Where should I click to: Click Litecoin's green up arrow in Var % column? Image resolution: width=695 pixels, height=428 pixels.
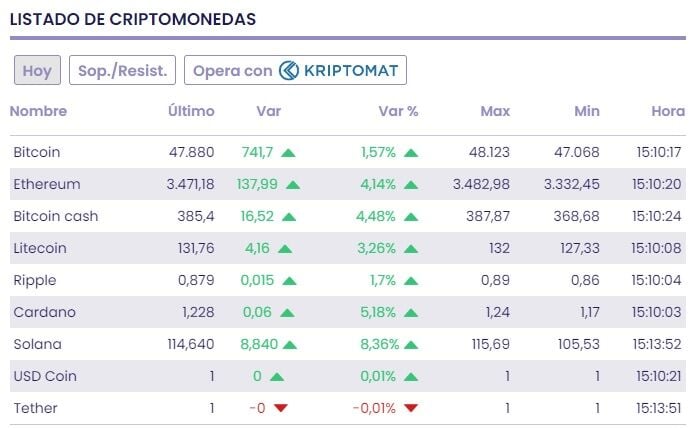click(411, 249)
